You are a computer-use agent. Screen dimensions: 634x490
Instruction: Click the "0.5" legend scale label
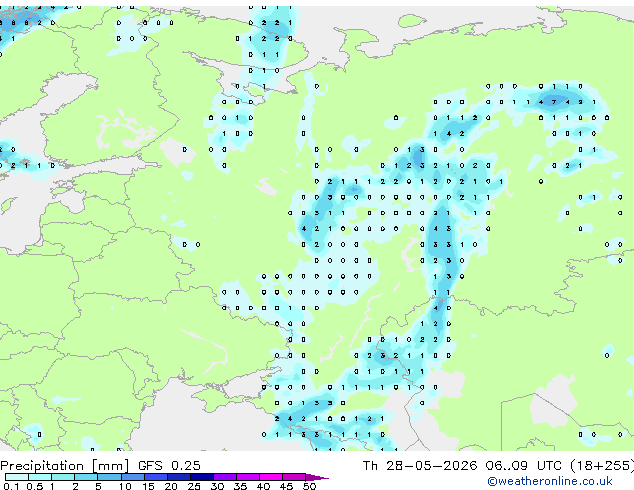(34, 486)
